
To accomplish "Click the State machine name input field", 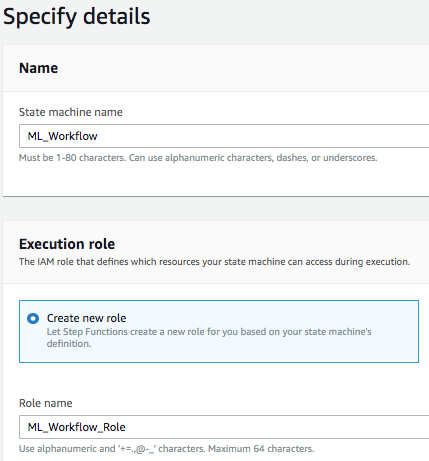I will (224, 136).
